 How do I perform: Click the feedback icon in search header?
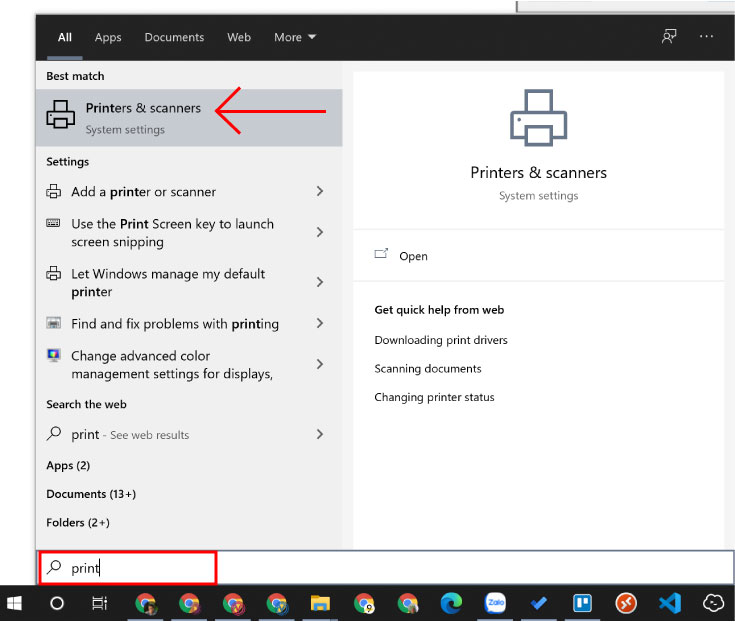(669, 37)
